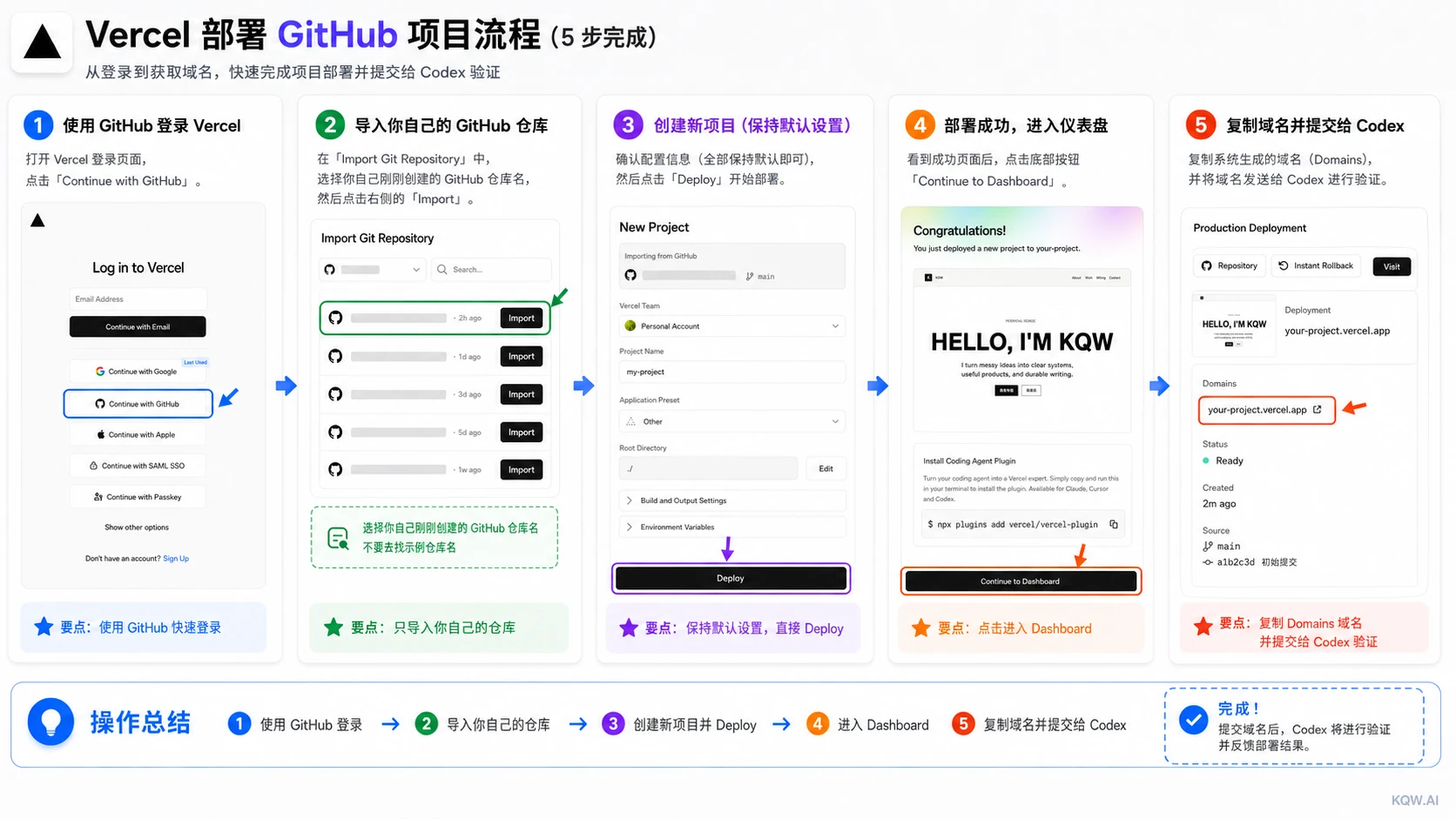Choose Continue with Google
The height and width of the screenshot is (819, 1456).
tap(138, 371)
